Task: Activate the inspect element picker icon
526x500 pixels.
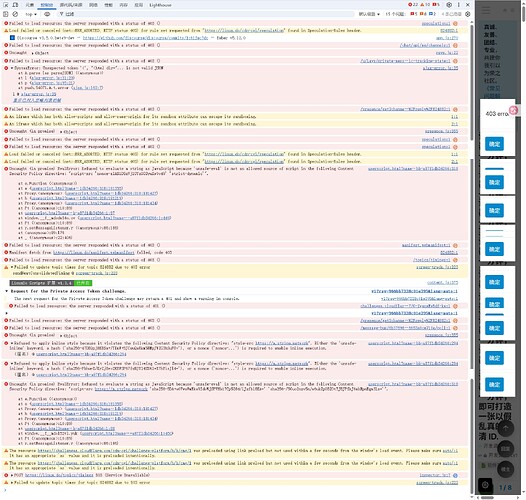Action: pyautogui.click(x=6, y=5)
